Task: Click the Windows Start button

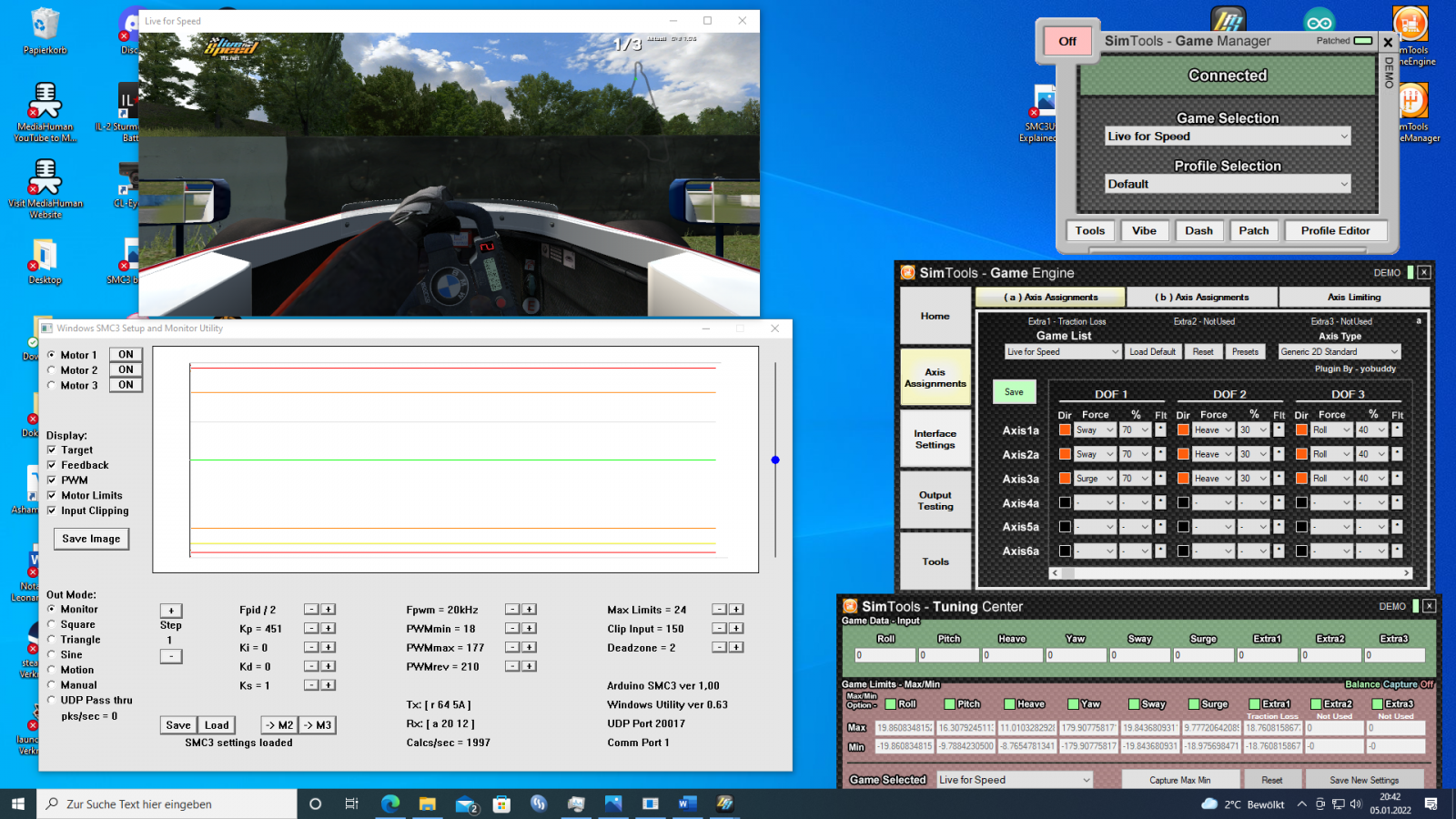Action: point(18,804)
